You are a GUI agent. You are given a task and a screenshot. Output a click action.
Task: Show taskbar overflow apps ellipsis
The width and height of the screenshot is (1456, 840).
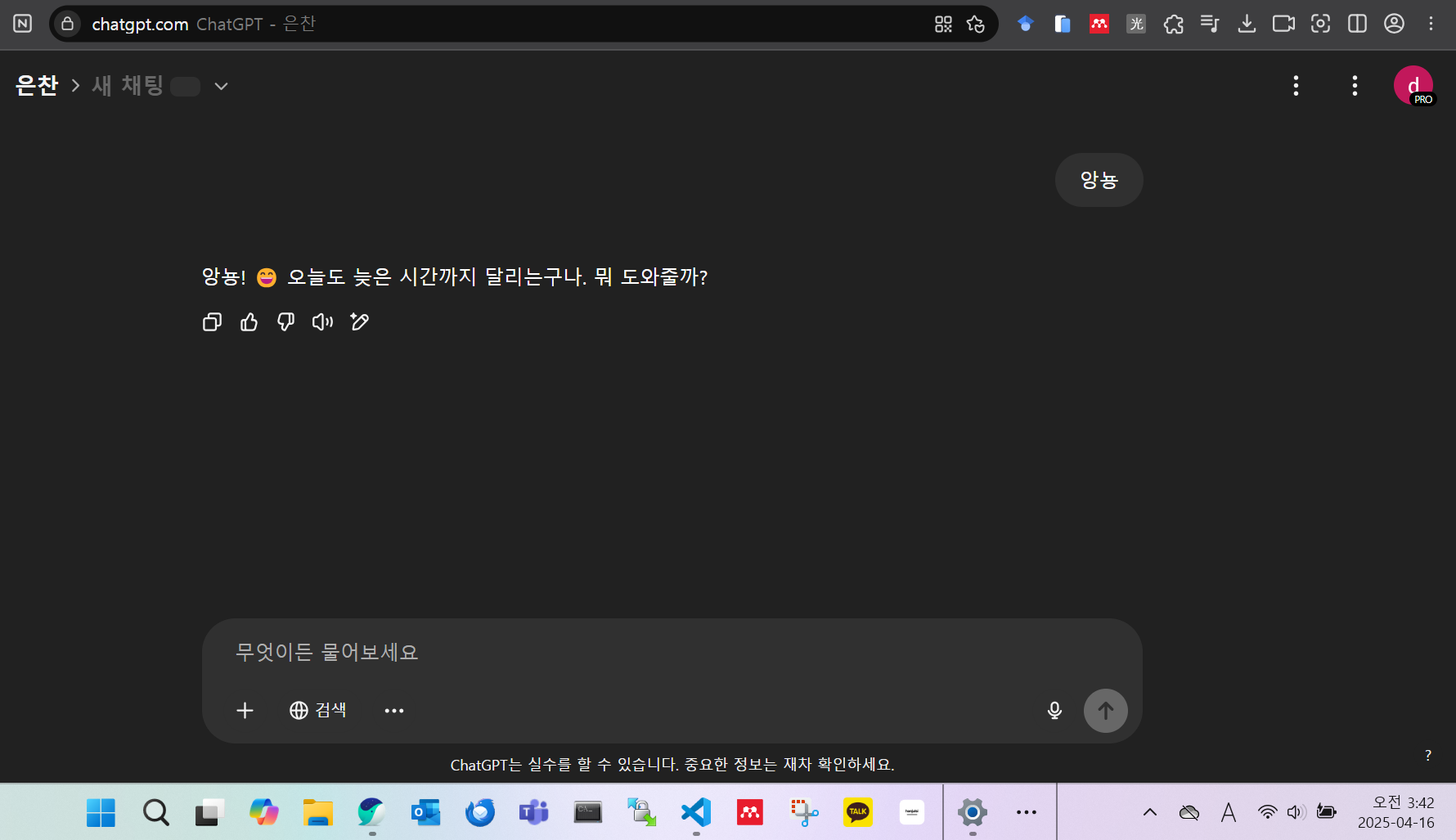[1026, 812]
